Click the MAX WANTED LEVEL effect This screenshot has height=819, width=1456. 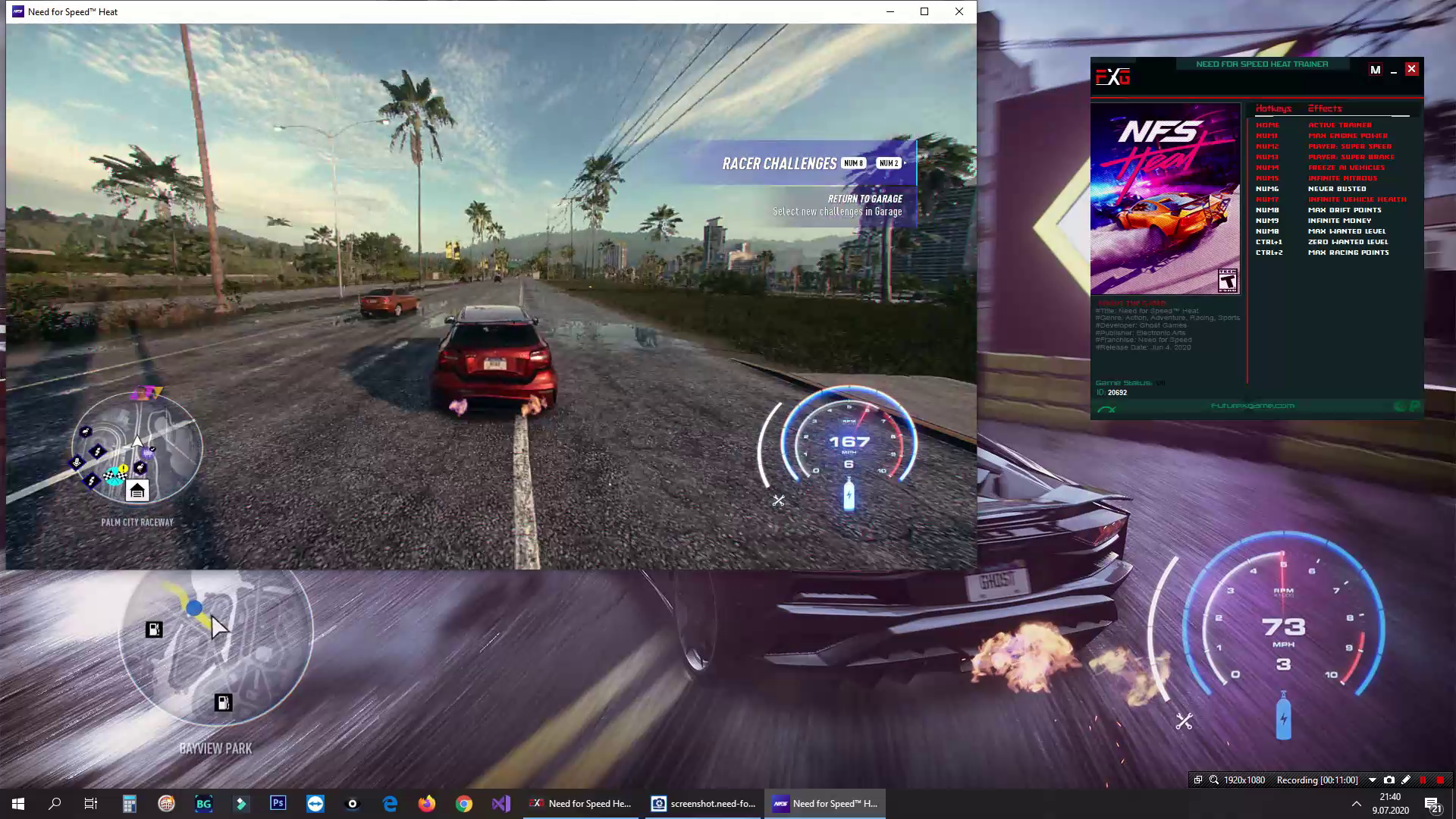tap(1347, 231)
